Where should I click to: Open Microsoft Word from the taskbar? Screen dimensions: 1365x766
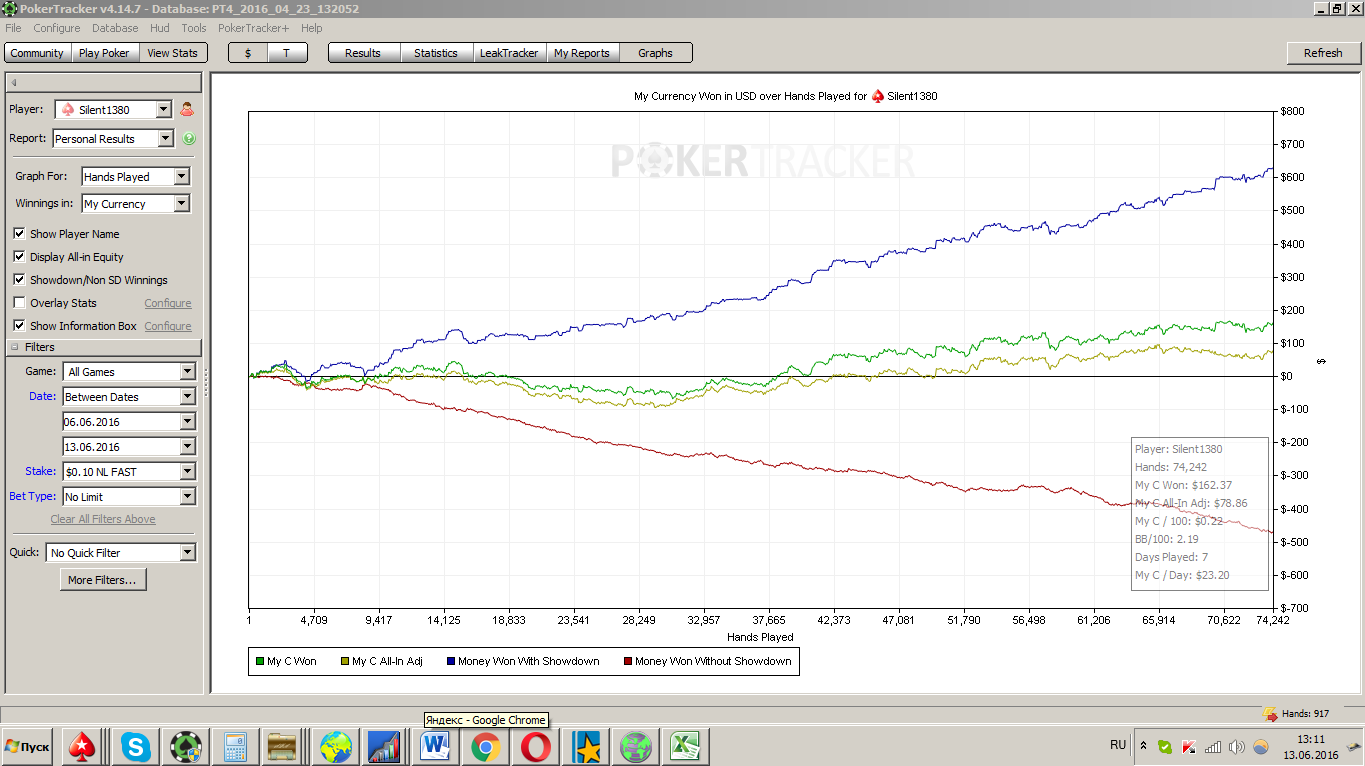coord(435,747)
